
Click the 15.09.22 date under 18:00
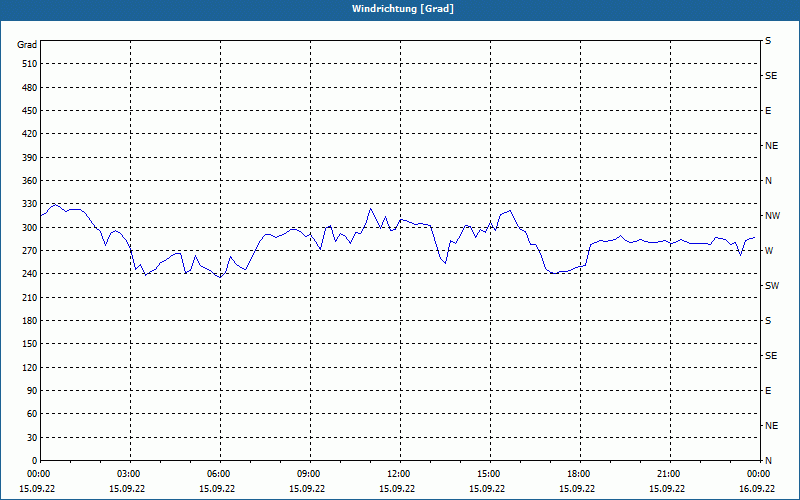tap(577, 488)
